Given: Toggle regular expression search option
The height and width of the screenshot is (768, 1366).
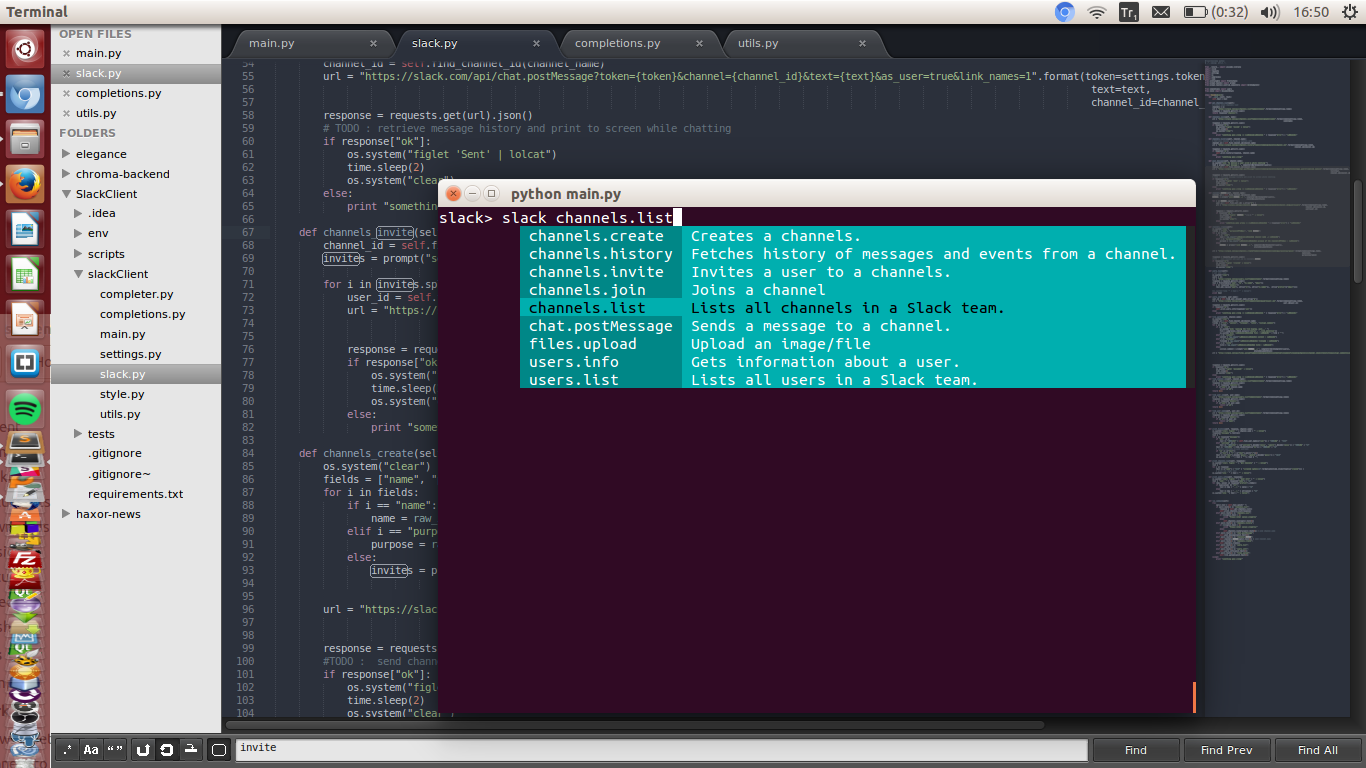Looking at the screenshot, I should [x=67, y=749].
